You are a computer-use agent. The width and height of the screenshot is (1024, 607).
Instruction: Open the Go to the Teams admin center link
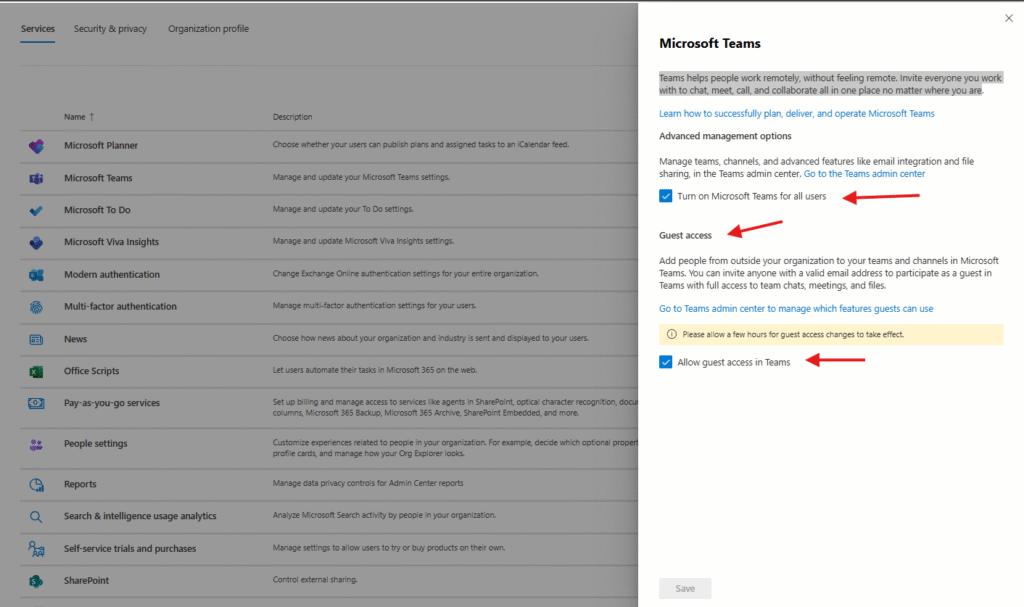(864, 174)
